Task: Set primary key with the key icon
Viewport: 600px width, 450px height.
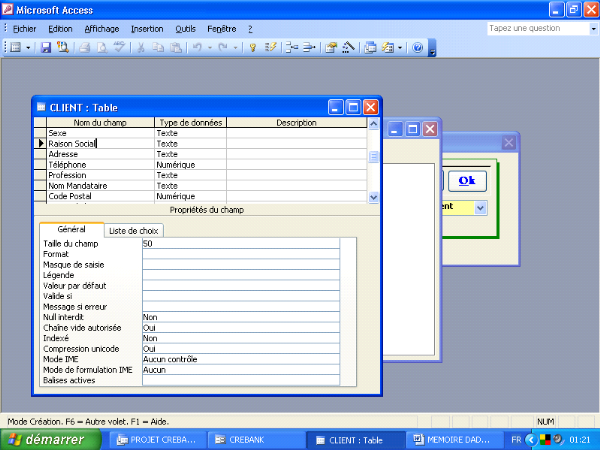Action: coord(253,47)
